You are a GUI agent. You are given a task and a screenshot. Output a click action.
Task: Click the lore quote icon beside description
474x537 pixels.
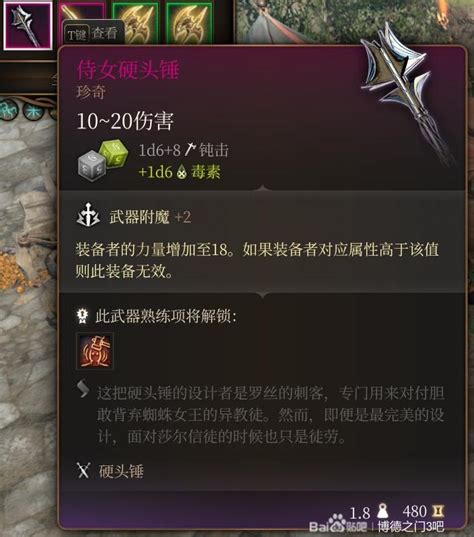[83, 389]
